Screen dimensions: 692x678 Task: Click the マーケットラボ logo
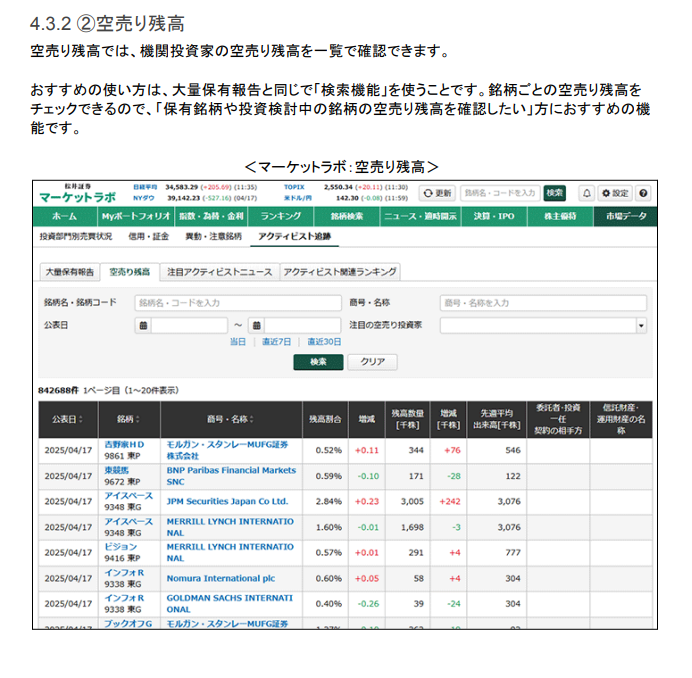click(76, 196)
